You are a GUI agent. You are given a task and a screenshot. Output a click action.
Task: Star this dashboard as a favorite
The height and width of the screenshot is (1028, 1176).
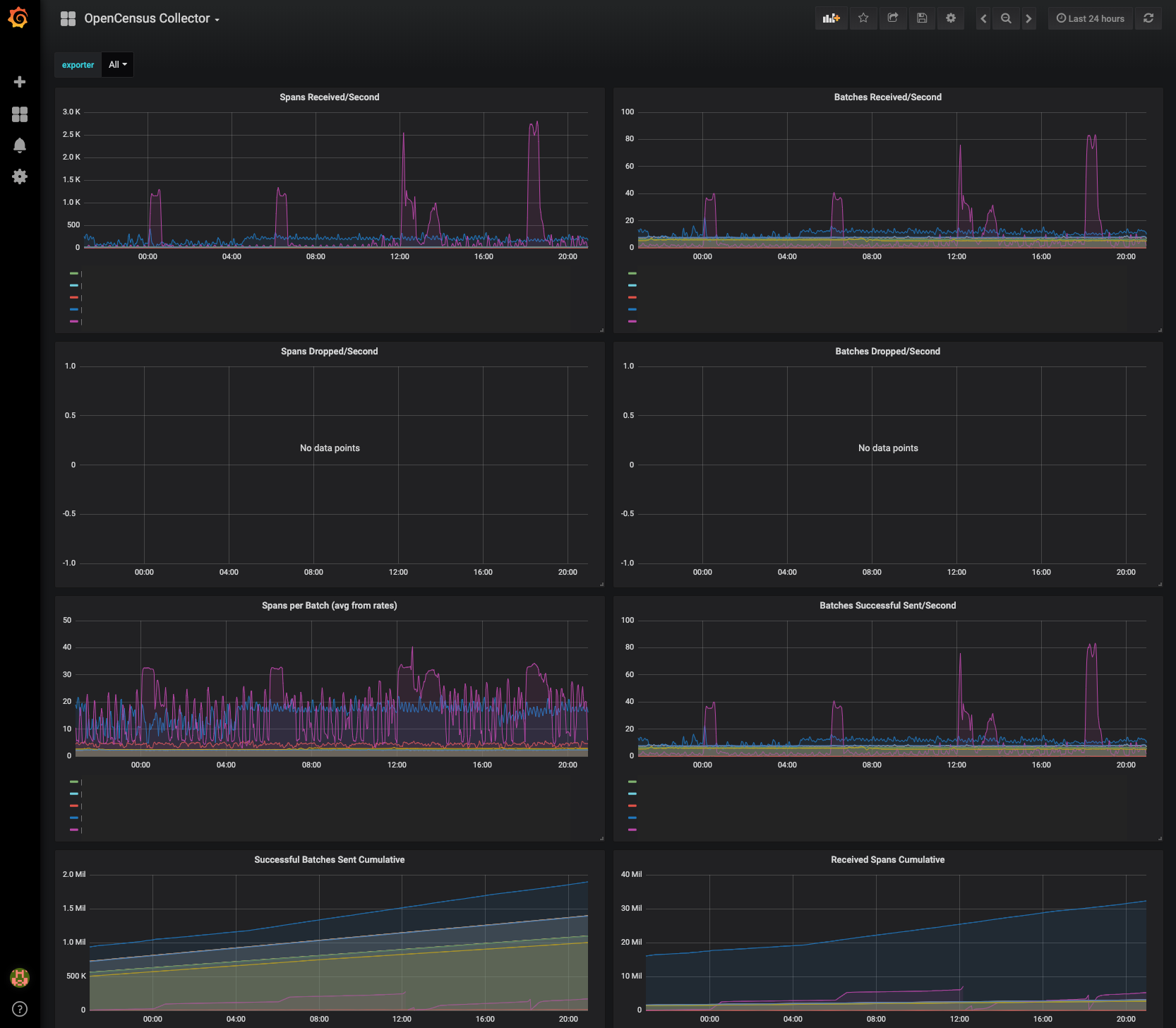863,18
